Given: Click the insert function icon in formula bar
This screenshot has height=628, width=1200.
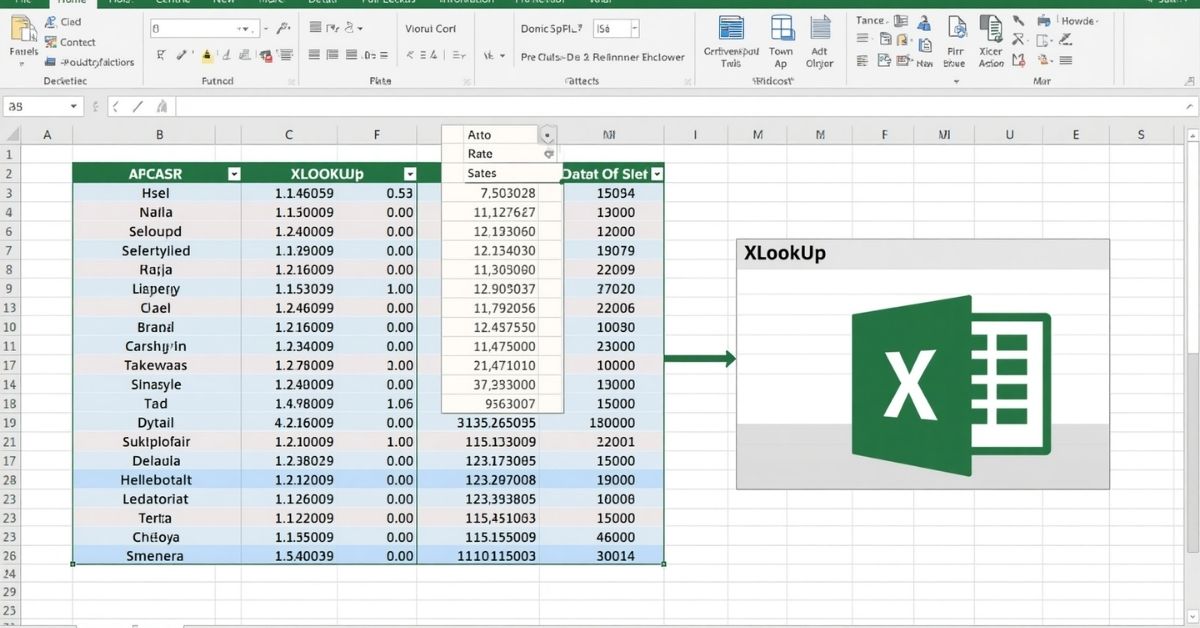Looking at the screenshot, I should tap(161, 106).
